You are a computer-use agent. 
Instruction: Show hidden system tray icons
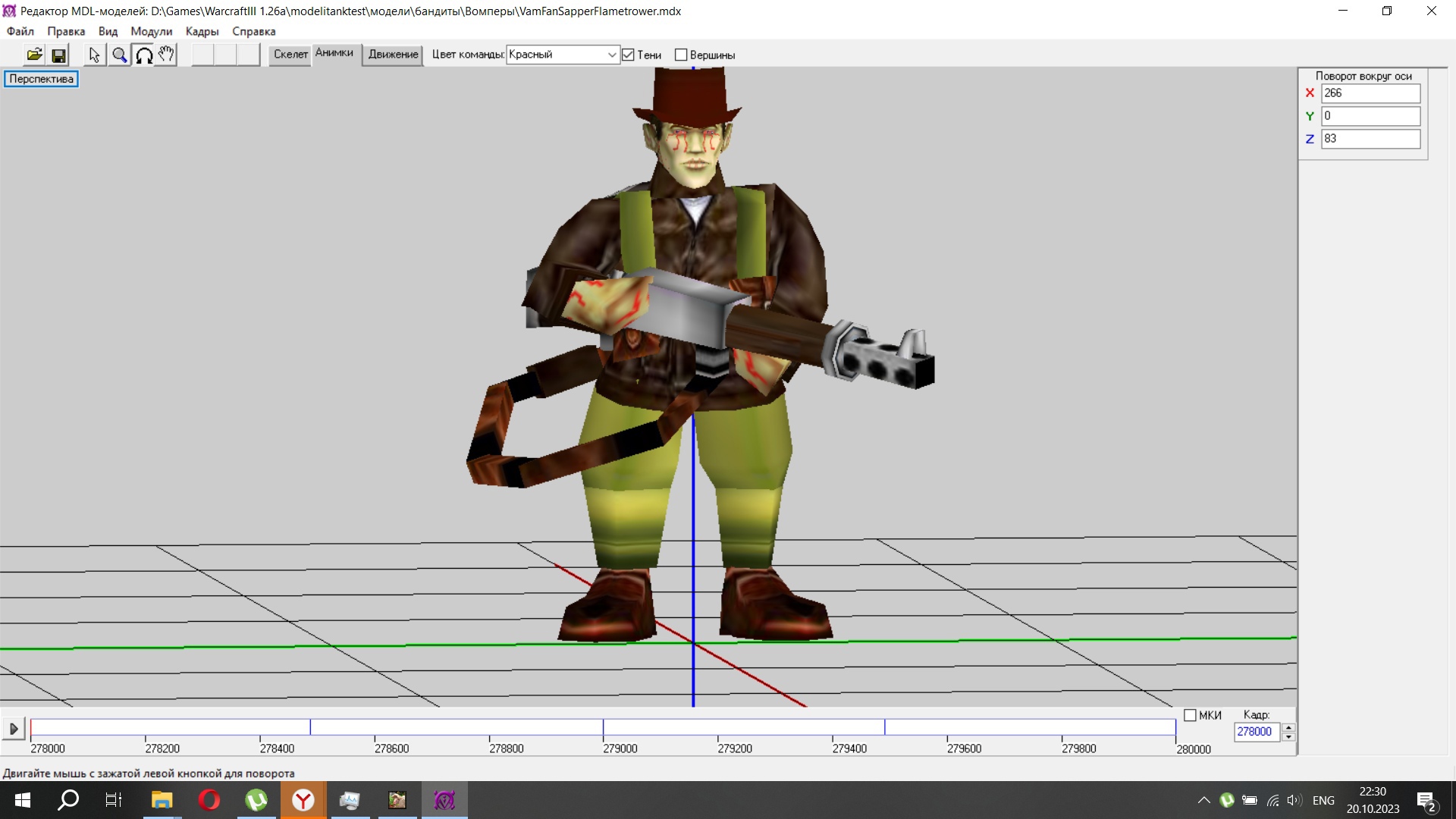pyautogui.click(x=1203, y=800)
